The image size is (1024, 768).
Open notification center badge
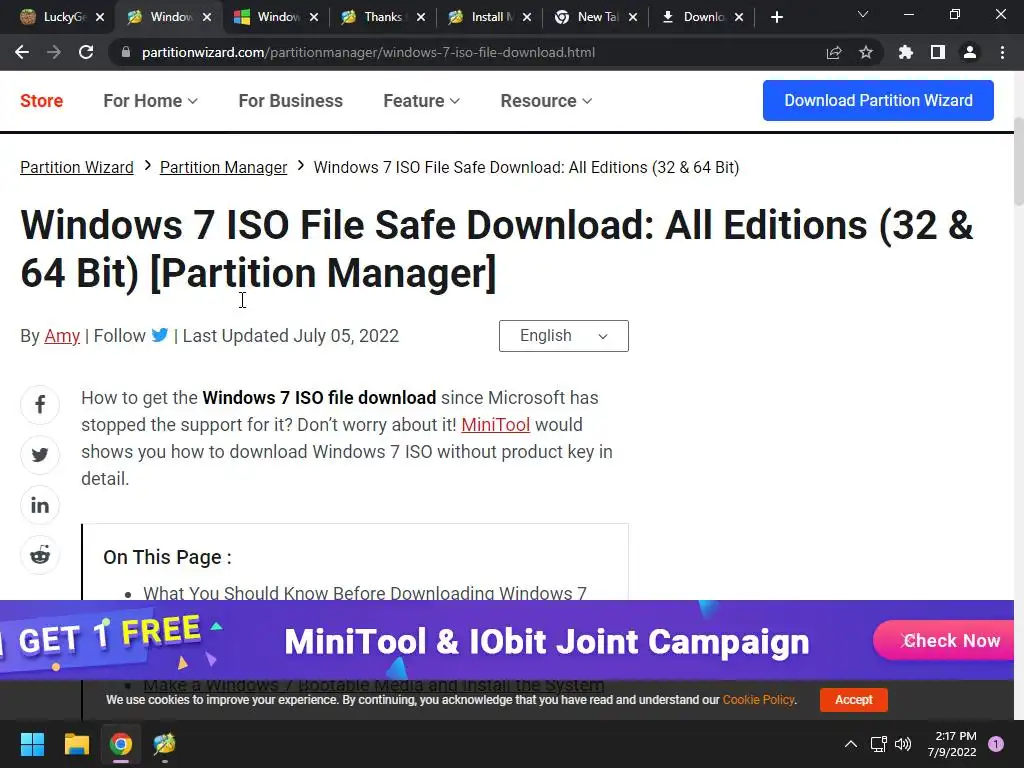(x=996, y=744)
